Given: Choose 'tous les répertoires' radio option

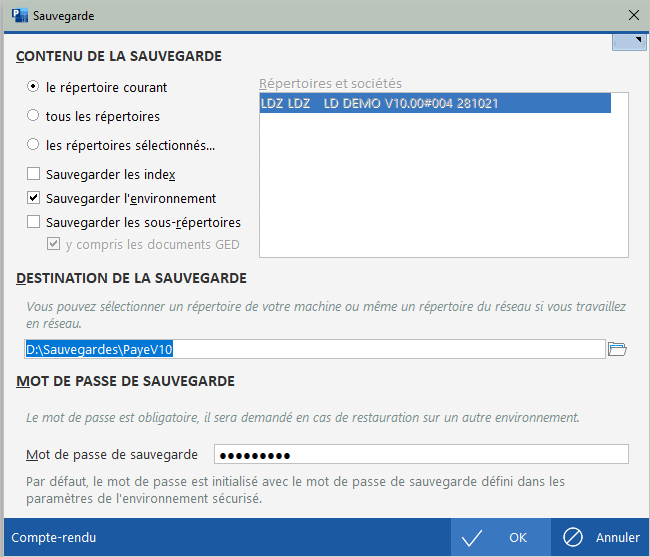Looking at the screenshot, I should point(34,116).
